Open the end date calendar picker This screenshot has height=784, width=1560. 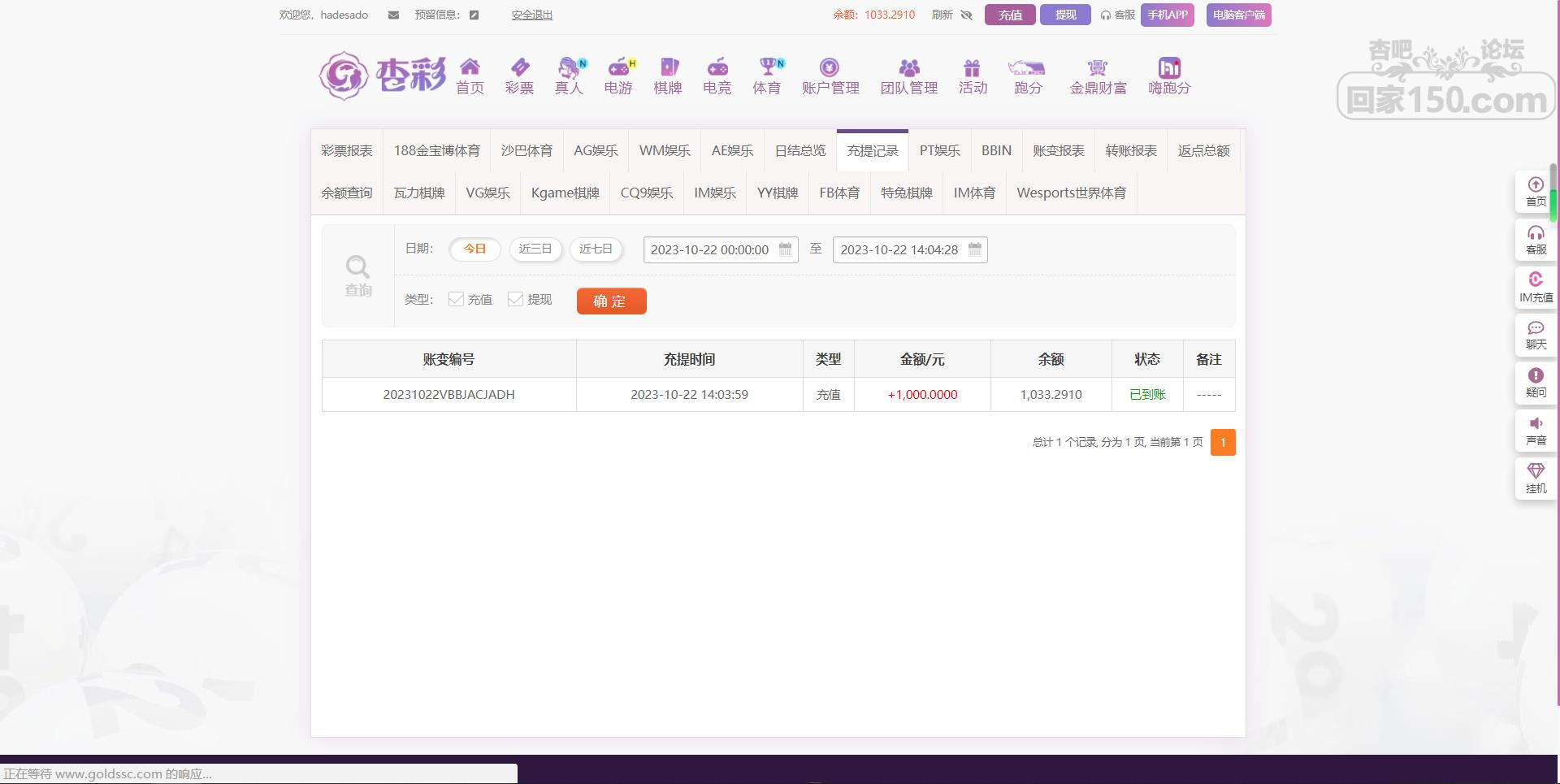pyautogui.click(x=974, y=249)
